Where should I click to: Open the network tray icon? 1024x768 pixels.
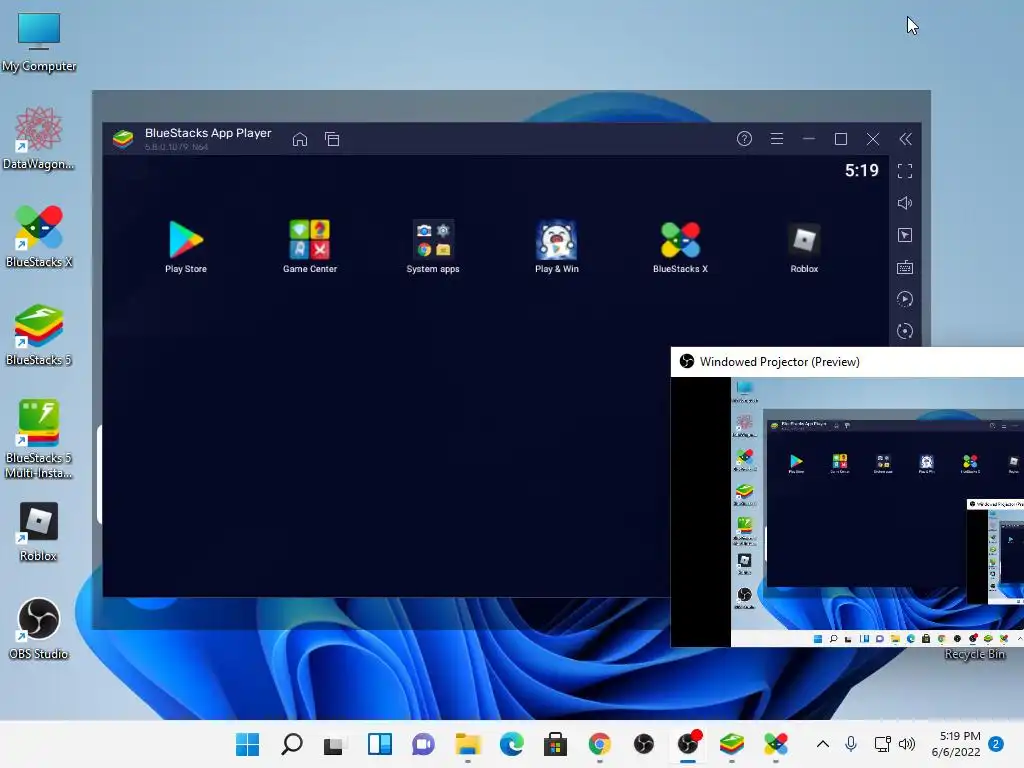[882, 744]
